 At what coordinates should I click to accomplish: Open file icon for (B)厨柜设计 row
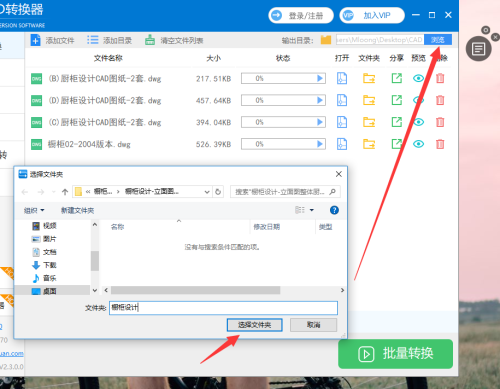click(342, 78)
